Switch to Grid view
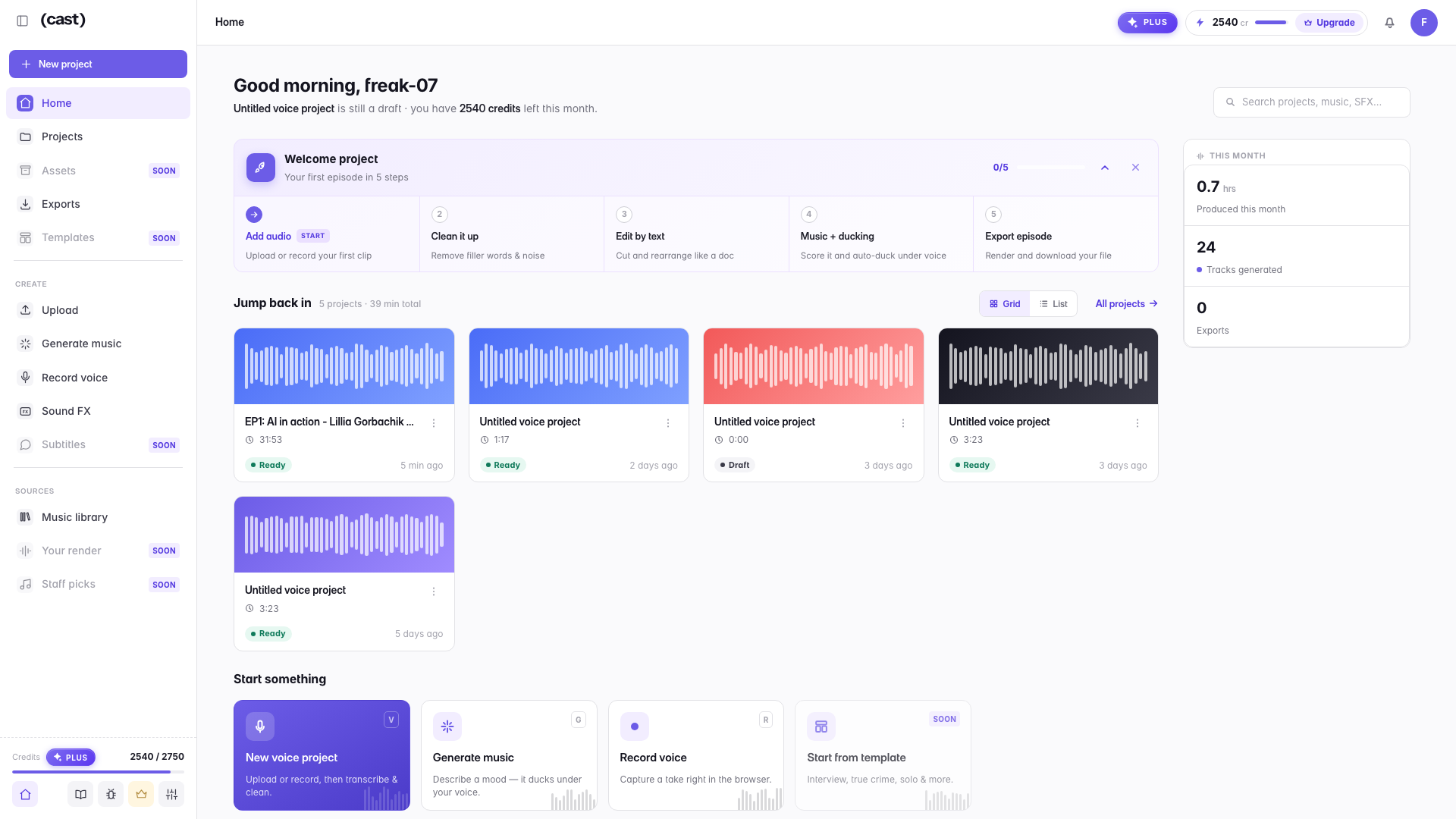This screenshot has width=1456, height=819. pos(1005,304)
